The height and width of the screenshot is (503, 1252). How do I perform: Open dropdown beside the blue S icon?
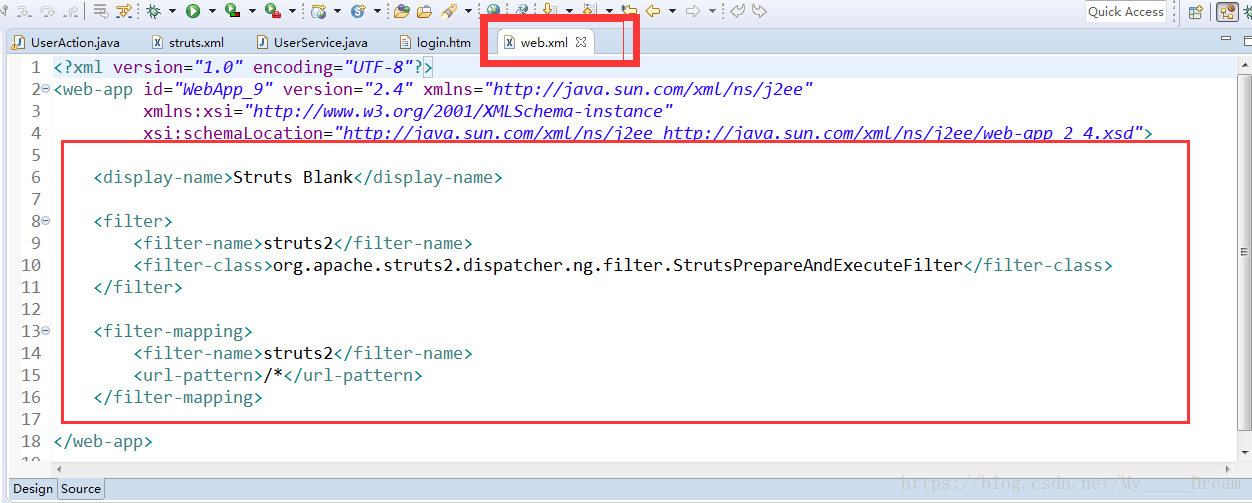(x=377, y=11)
